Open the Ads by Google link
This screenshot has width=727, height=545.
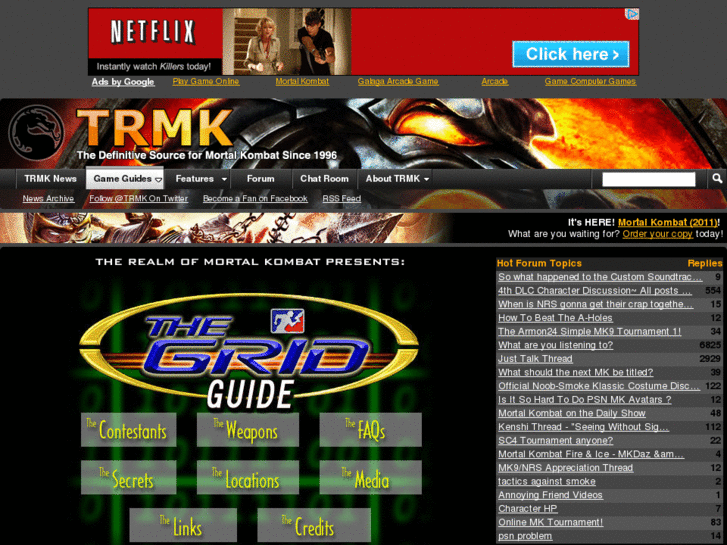(123, 82)
